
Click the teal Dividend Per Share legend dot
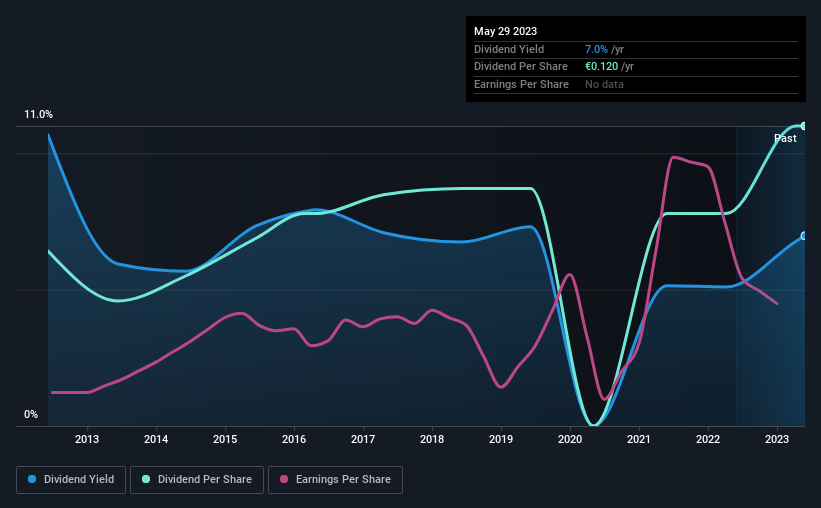(x=146, y=480)
